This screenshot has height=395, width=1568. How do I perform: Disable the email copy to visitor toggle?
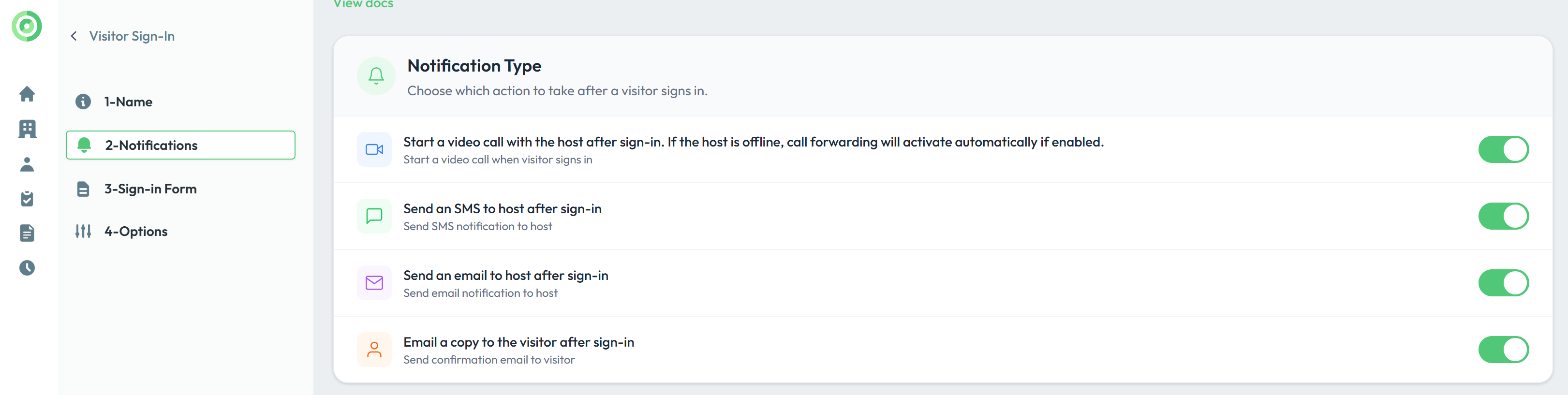click(1503, 350)
